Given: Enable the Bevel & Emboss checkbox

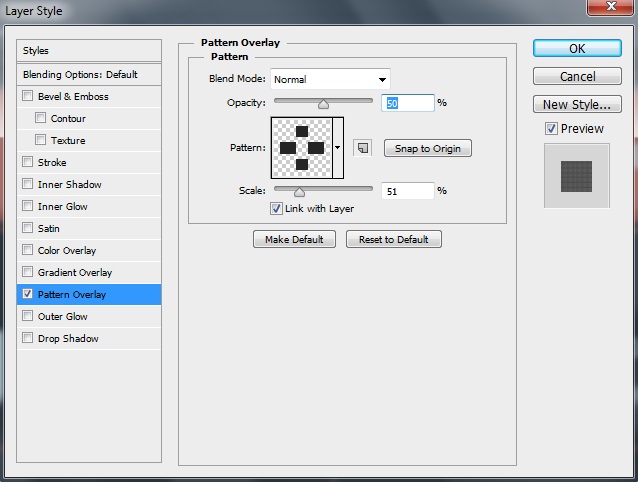Looking at the screenshot, I should tap(28, 97).
